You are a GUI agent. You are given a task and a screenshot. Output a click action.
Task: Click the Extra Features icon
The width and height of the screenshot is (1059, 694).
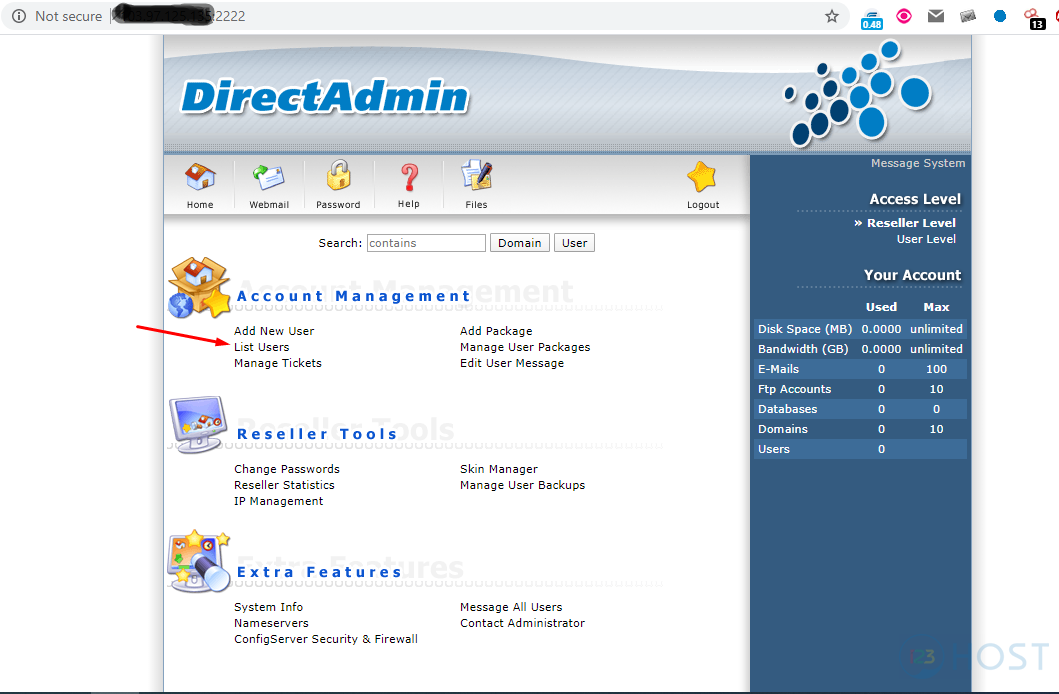(199, 562)
